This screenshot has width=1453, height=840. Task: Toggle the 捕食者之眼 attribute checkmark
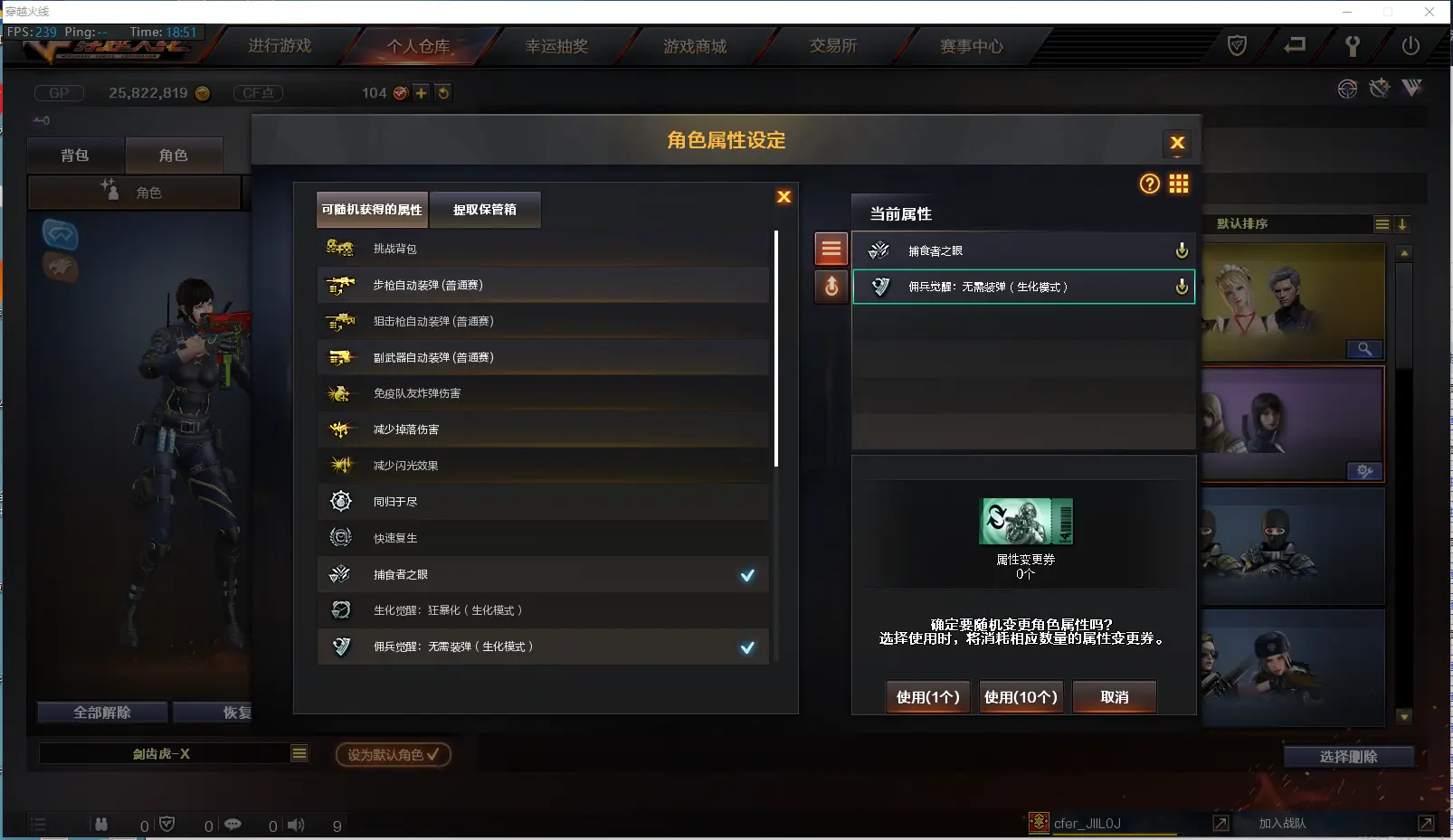pos(747,575)
